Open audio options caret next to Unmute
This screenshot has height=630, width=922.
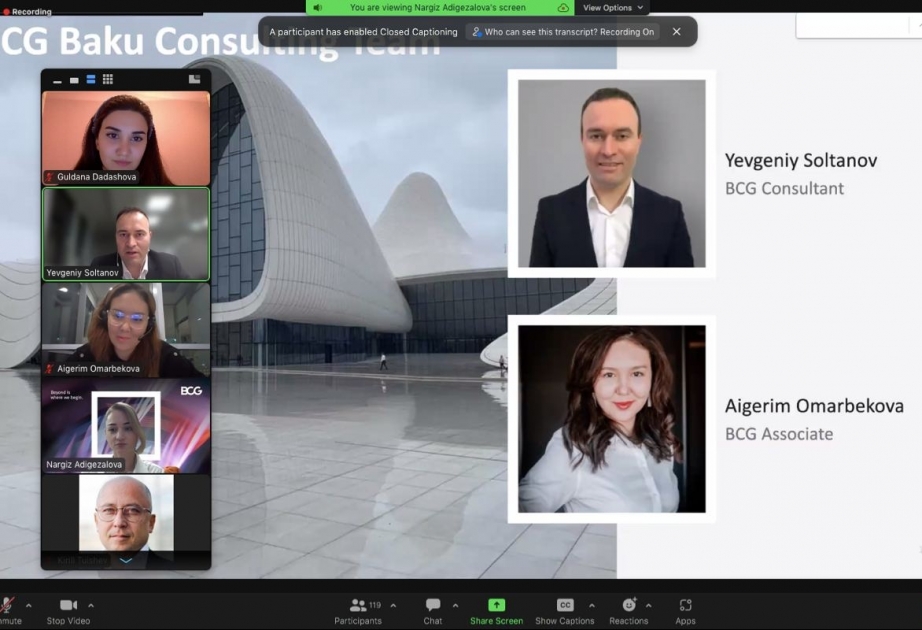pyautogui.click(x=29, y=605)
